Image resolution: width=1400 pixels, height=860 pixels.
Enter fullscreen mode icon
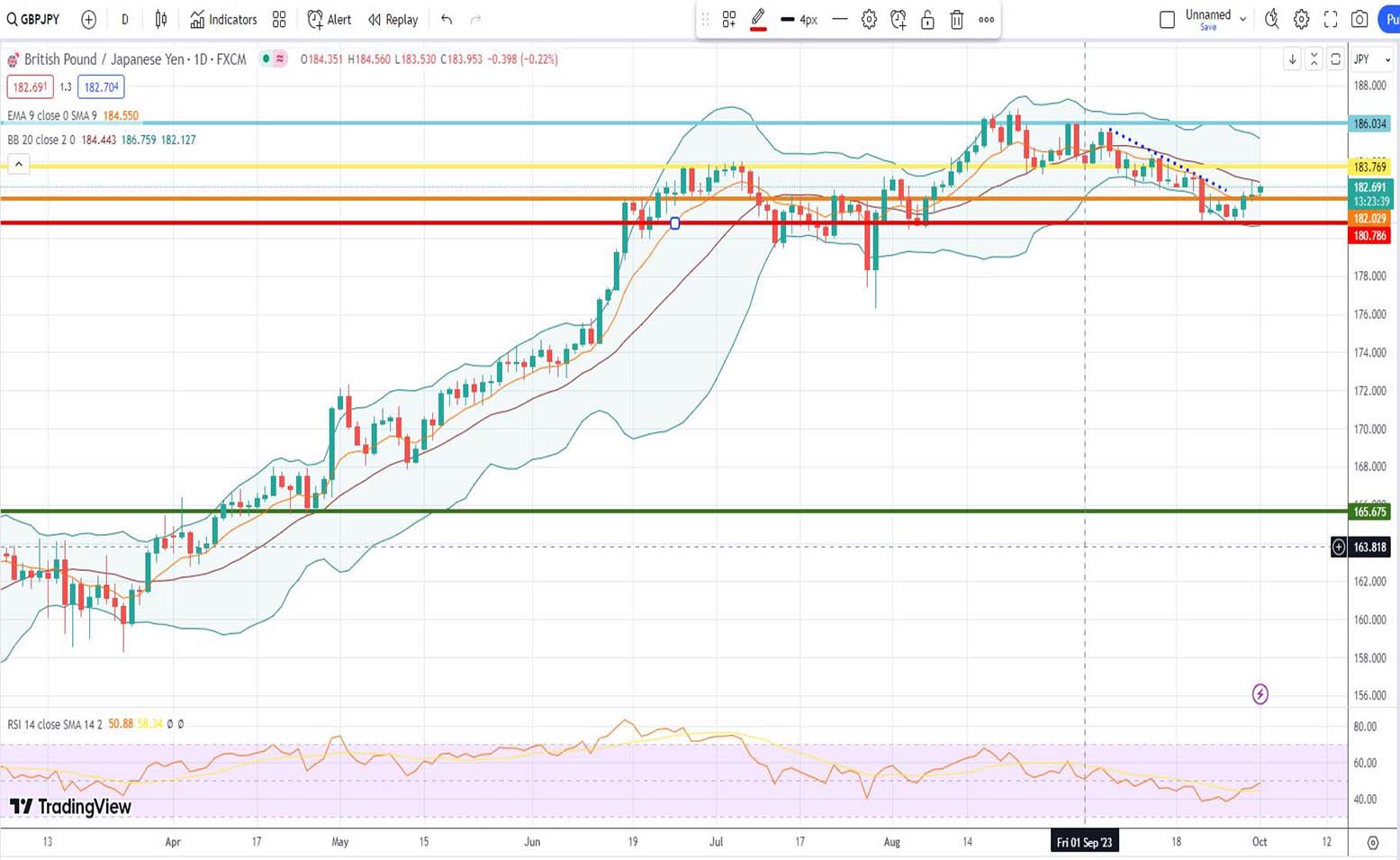[1331, 19]
